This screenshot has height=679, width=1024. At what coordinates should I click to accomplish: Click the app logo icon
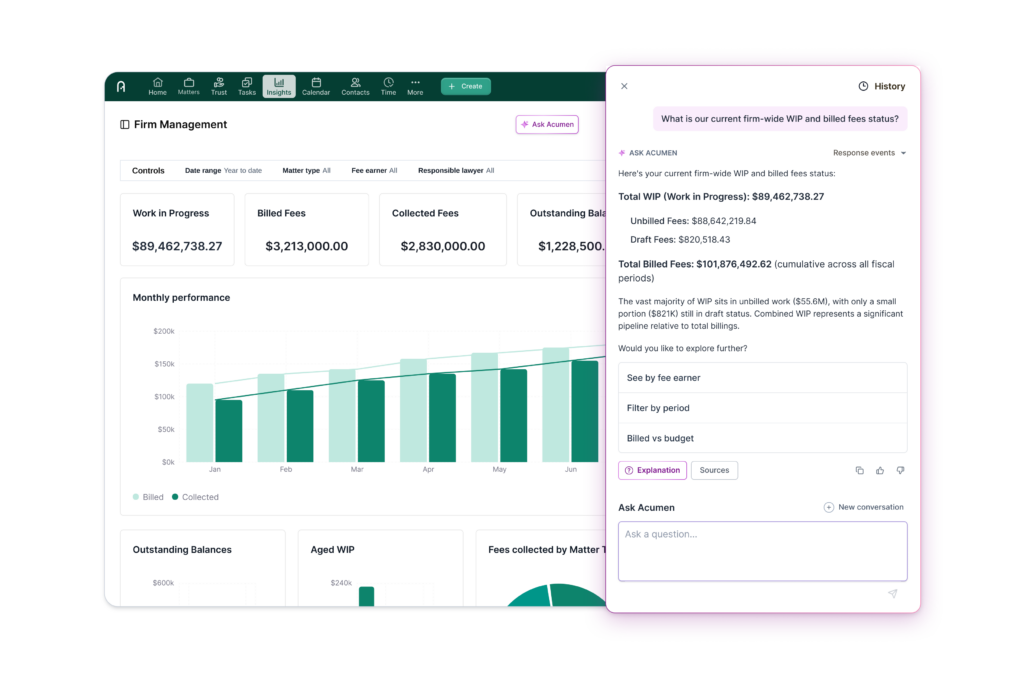point(121,86)
